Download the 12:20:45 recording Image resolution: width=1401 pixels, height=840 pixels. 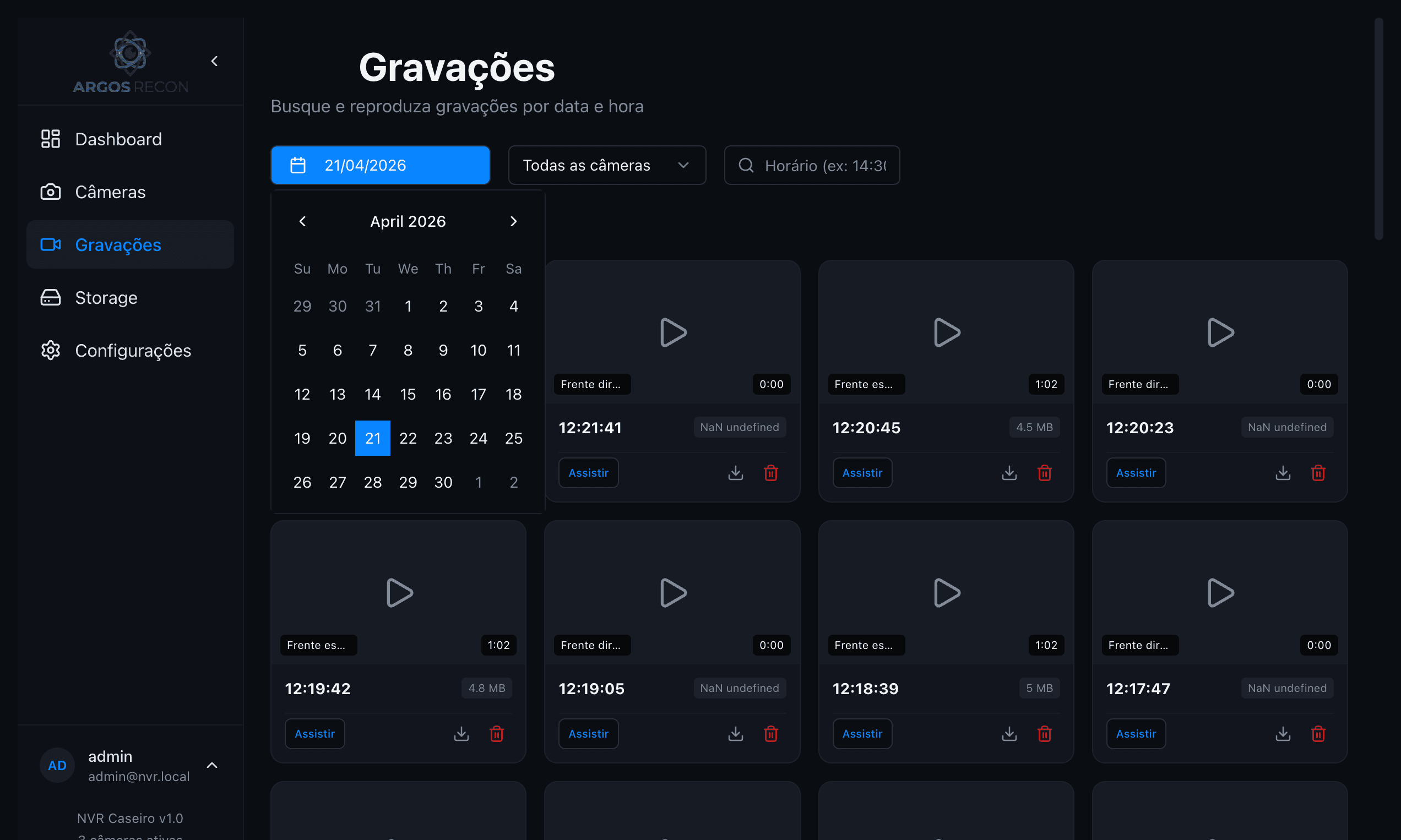(1009, 473)
